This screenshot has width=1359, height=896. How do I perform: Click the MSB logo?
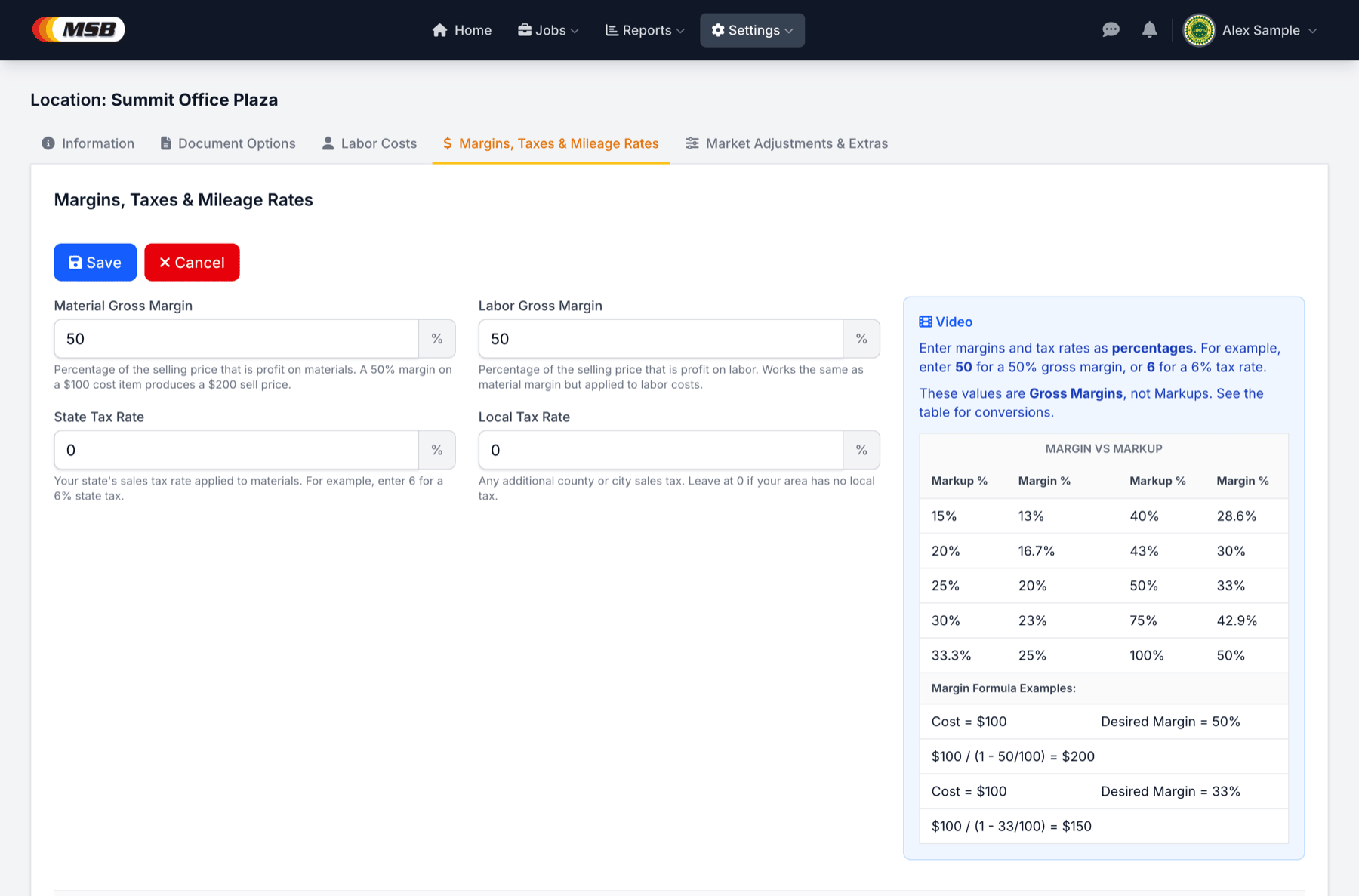79,29
